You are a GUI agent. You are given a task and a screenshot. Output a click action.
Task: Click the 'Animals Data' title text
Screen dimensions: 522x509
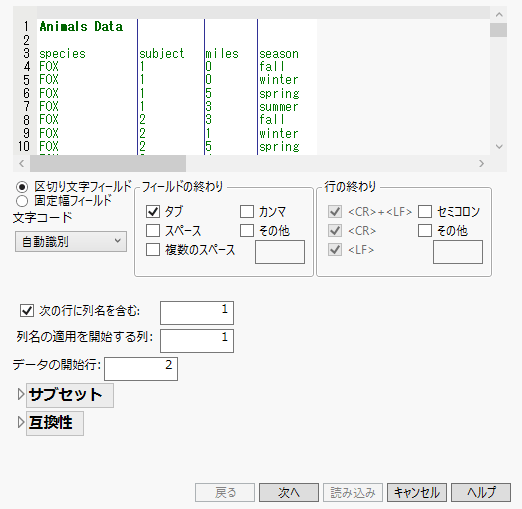(x=81, y=26)
